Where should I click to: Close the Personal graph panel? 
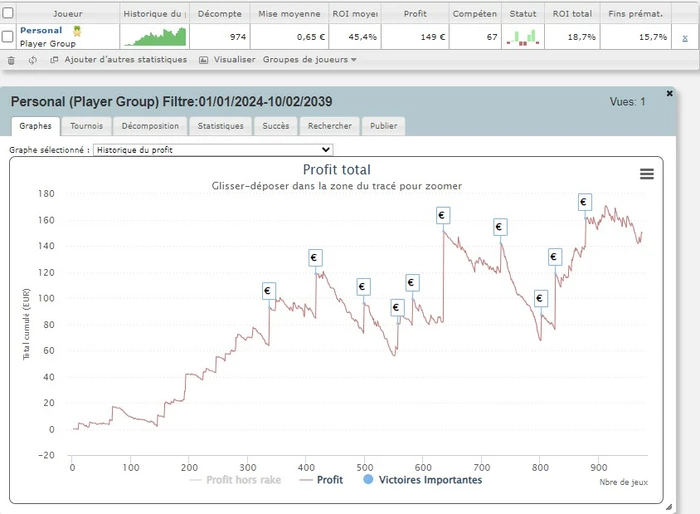(x=669, y=93)
